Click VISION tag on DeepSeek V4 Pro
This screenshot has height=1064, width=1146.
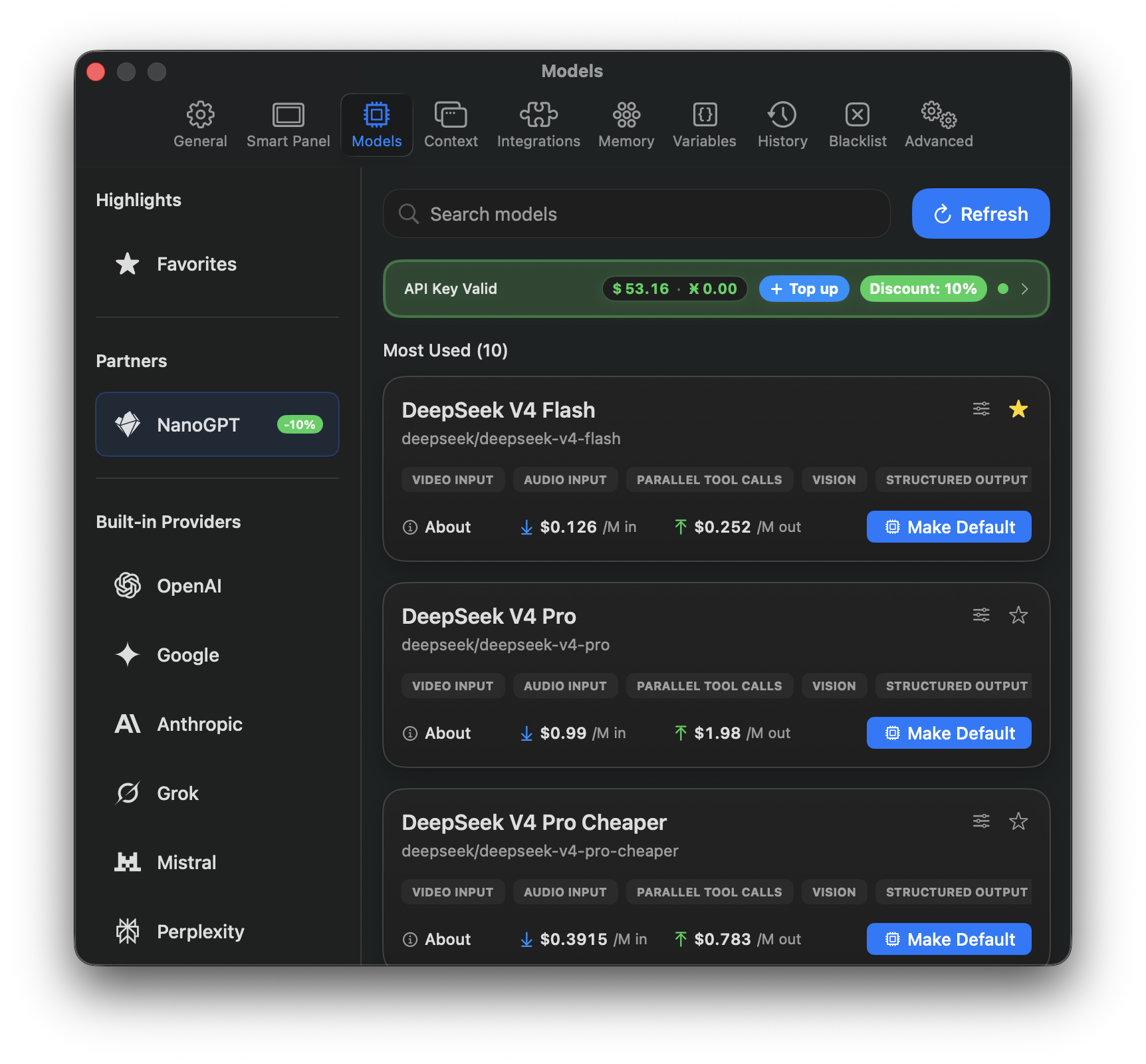(834, 686)
